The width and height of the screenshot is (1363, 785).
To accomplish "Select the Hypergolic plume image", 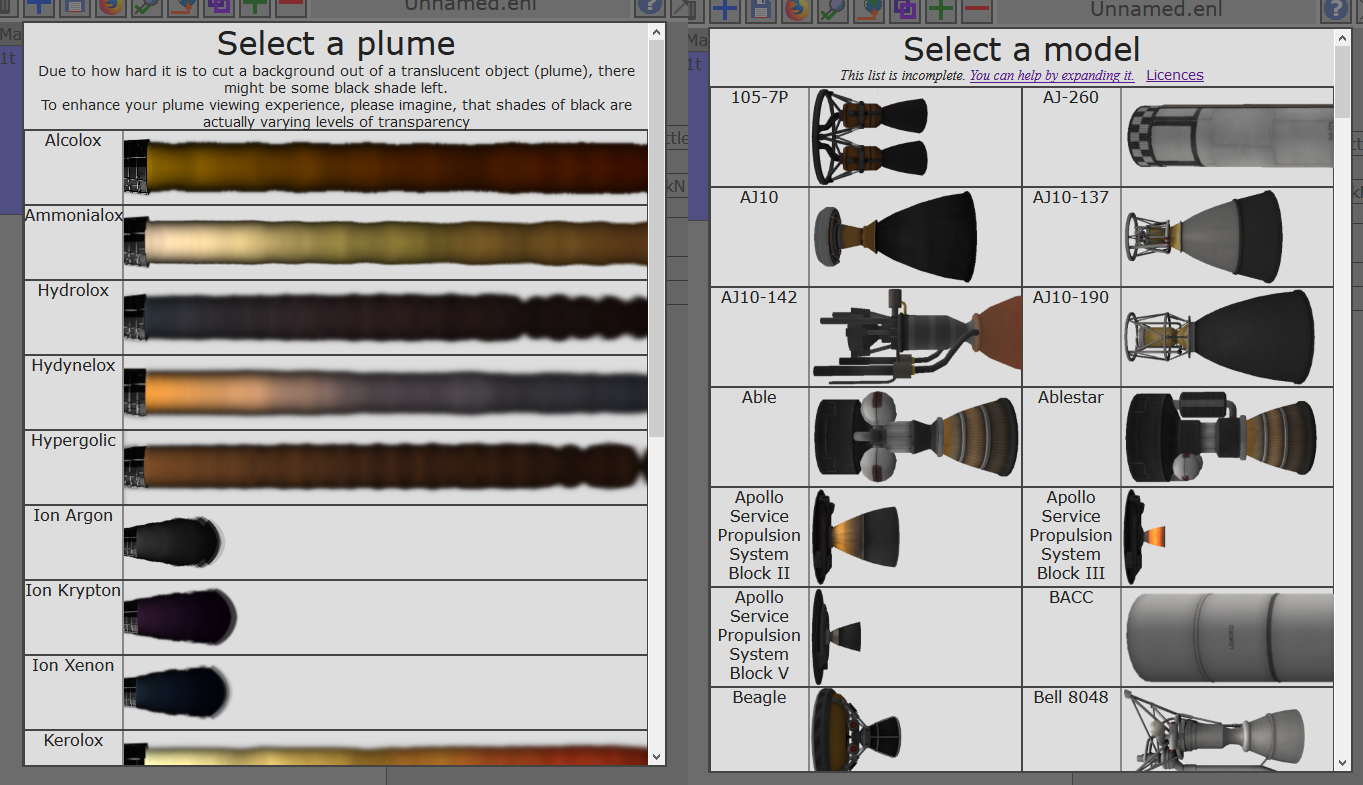I will click(385, 467).
